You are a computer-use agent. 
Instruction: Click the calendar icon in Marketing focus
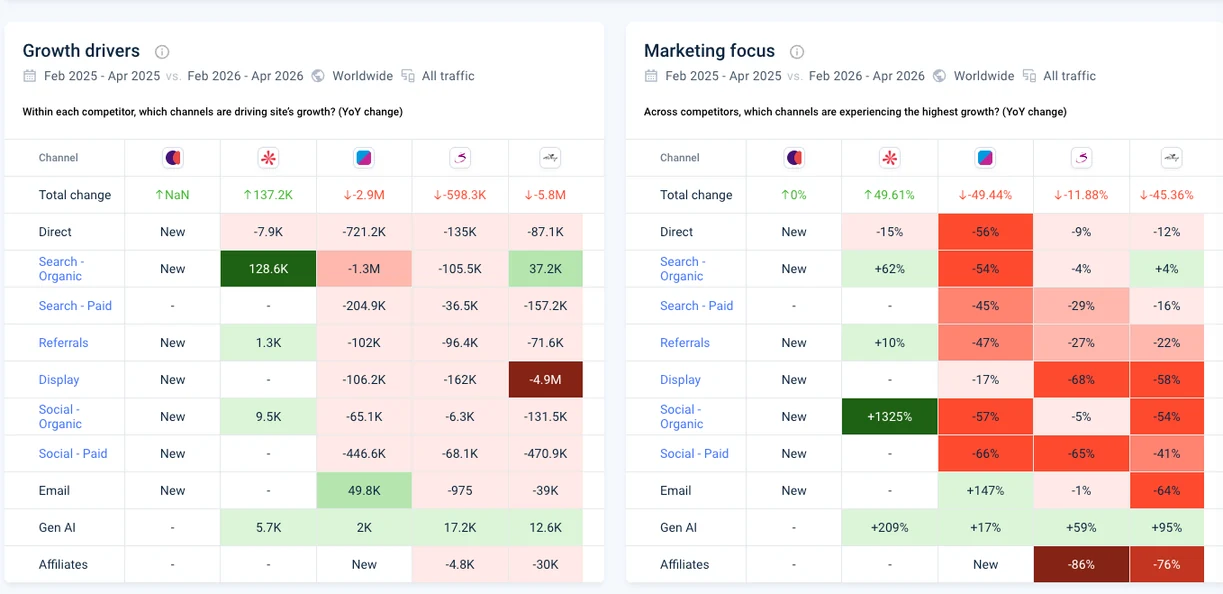click(x=651, y=76)
